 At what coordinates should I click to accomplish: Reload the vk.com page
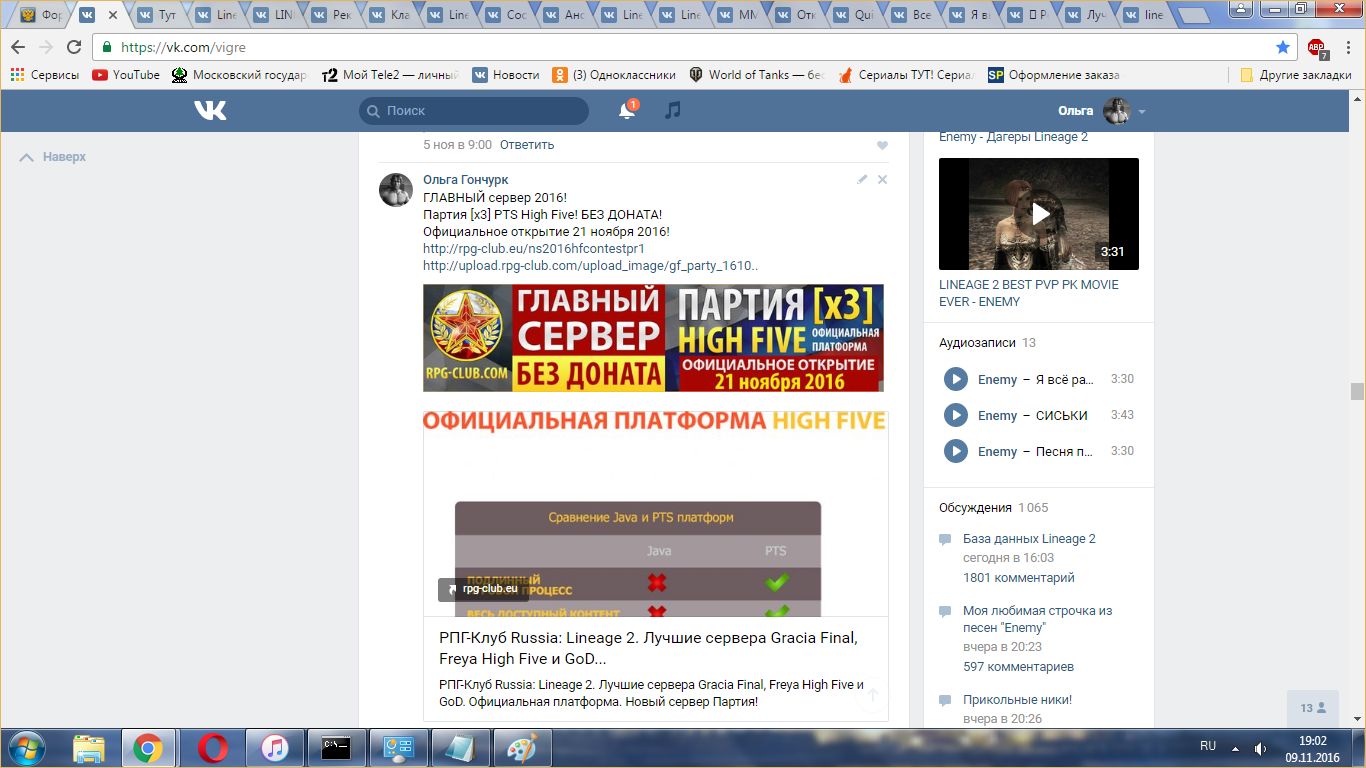click(x=73, y=47)
